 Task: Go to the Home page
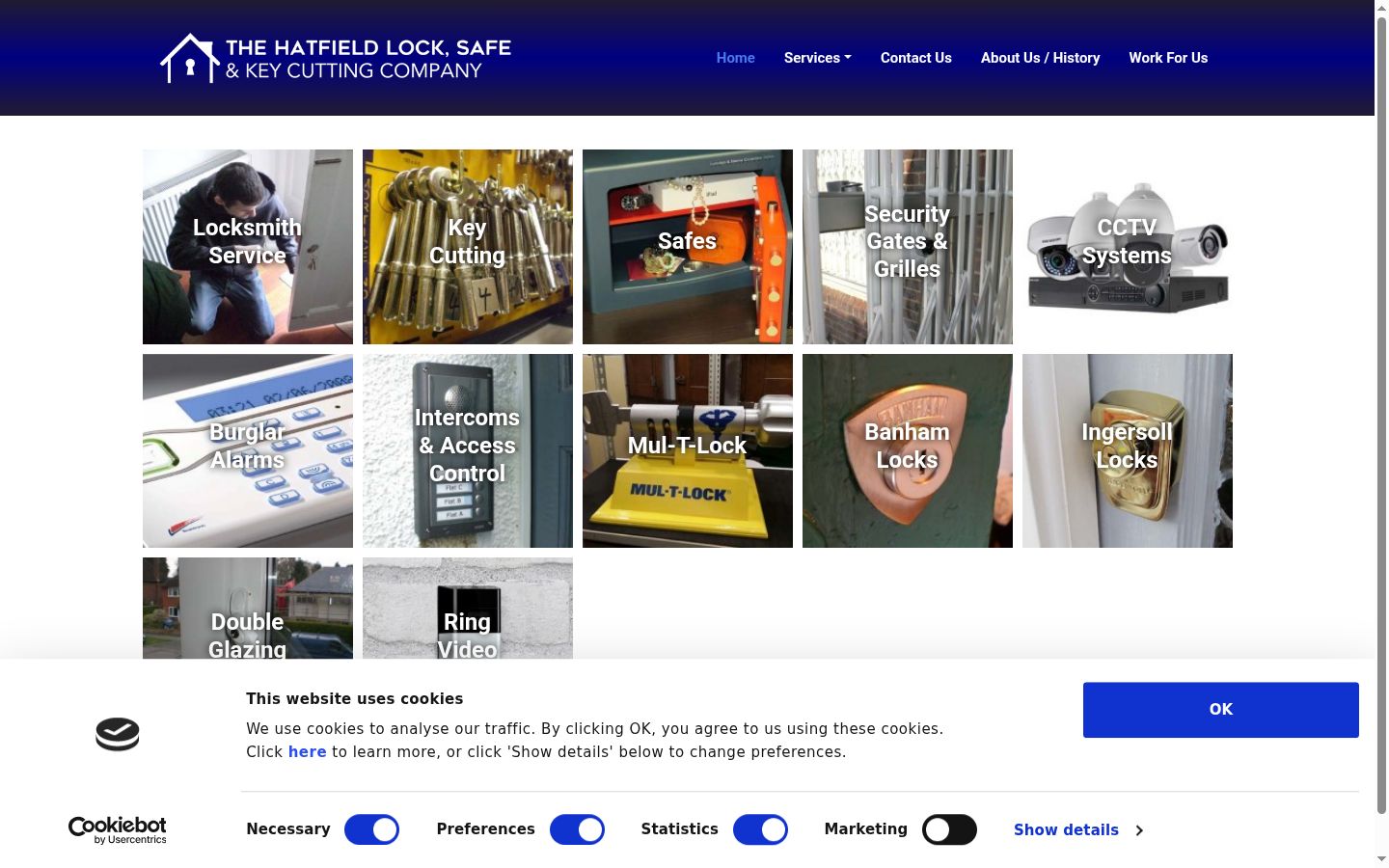click(x=736, y=58)
